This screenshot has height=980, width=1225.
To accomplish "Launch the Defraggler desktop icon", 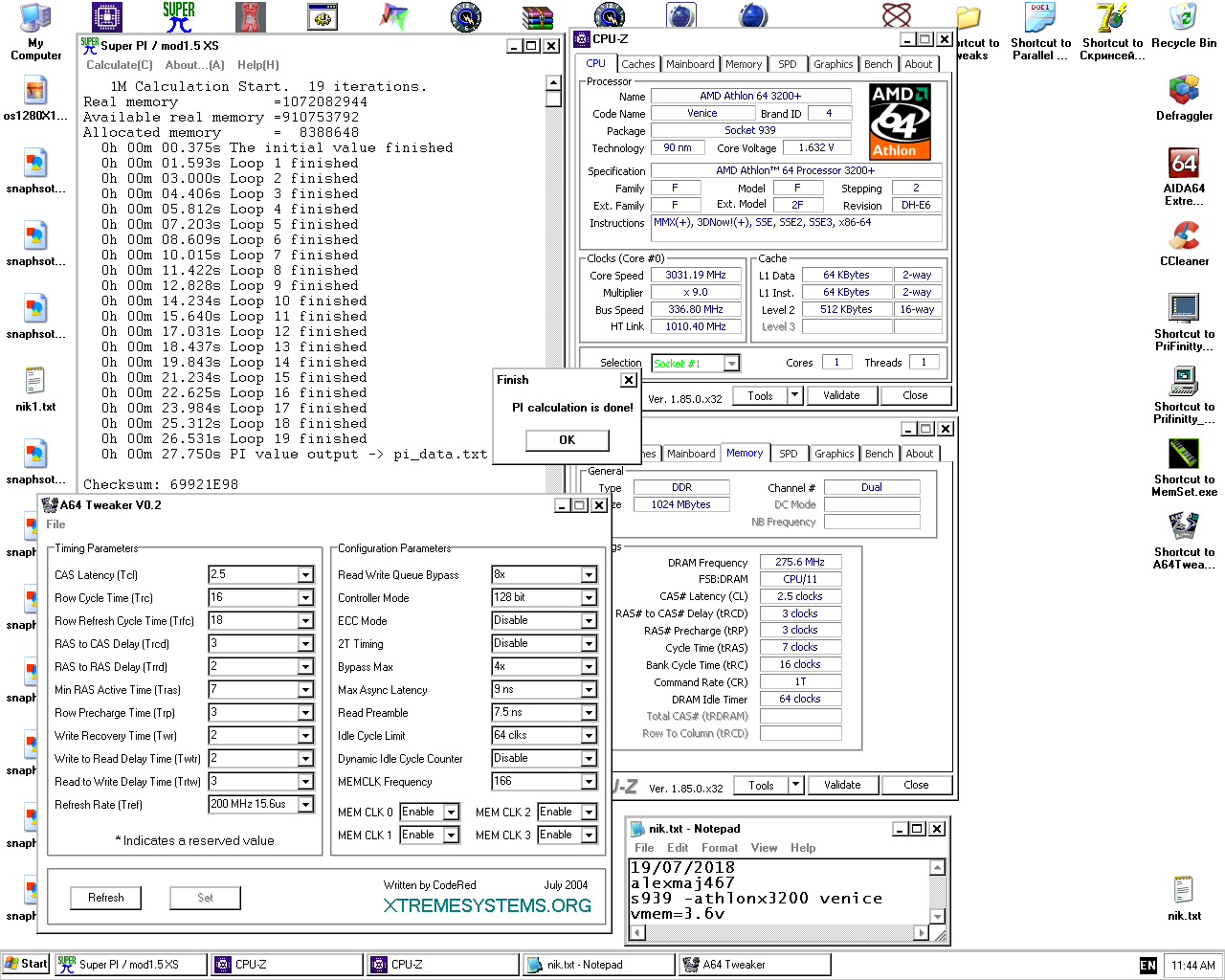I will click(x=1184, y=92).
